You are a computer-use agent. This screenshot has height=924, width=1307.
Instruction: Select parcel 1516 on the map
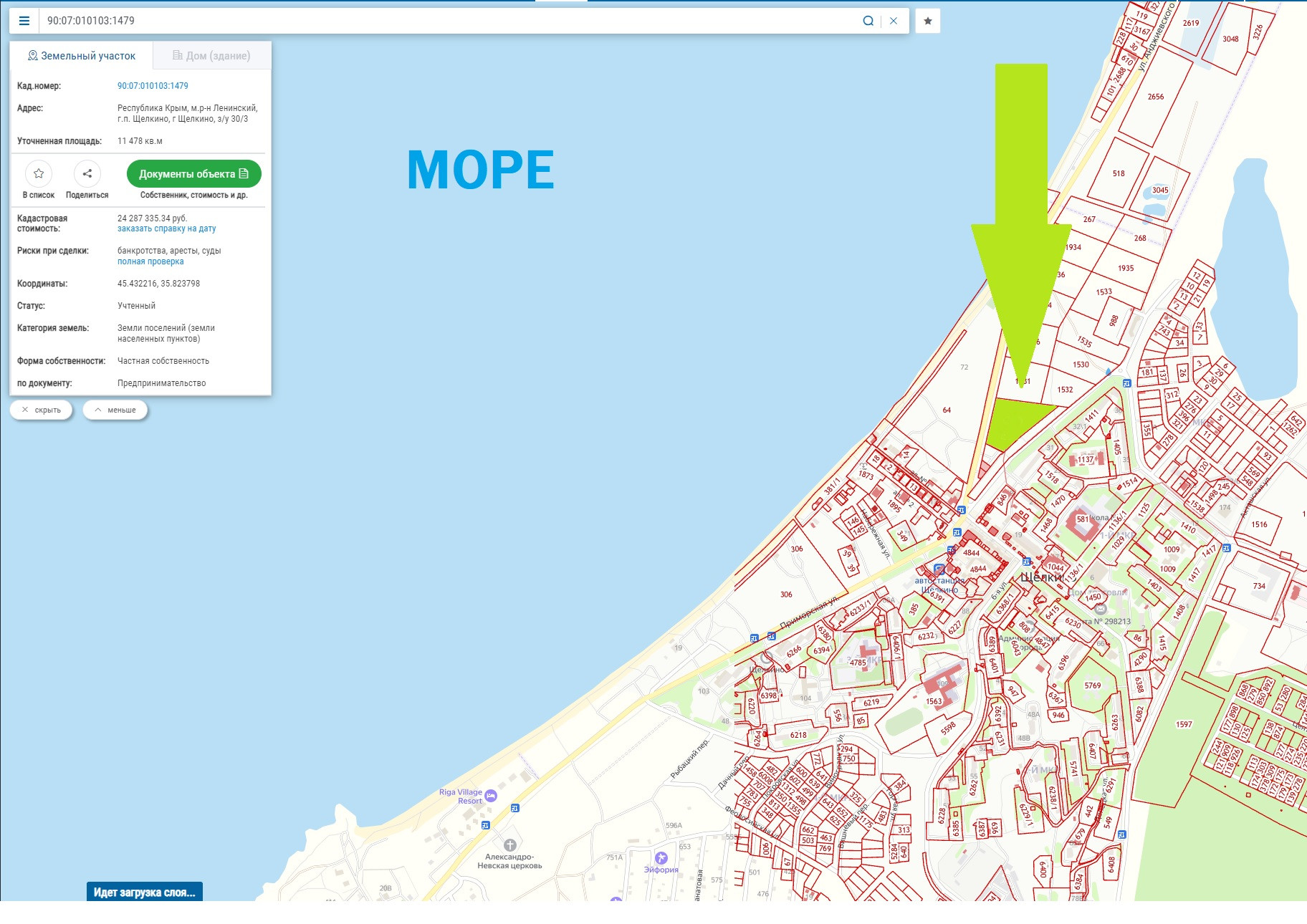1259,524
